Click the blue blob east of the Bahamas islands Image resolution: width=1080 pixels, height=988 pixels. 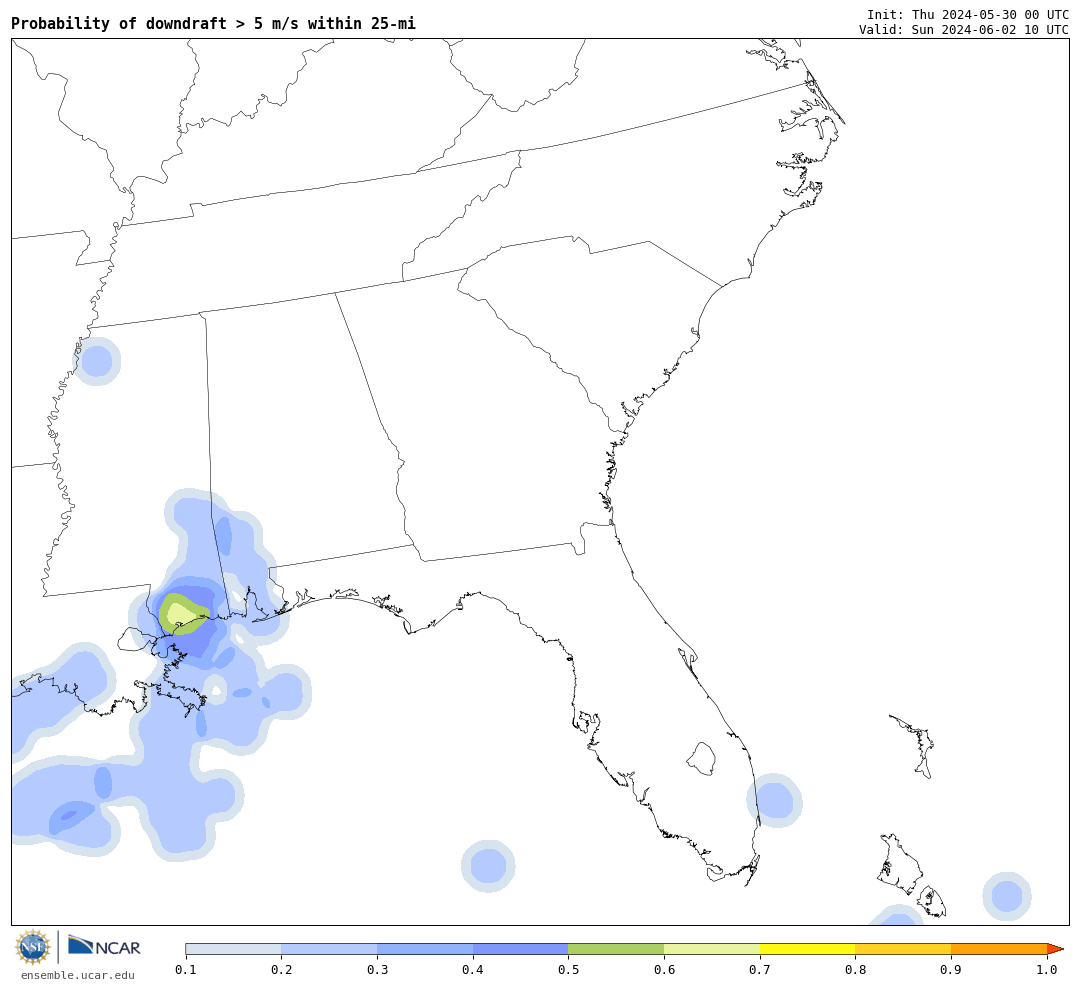coord(1006,896)
